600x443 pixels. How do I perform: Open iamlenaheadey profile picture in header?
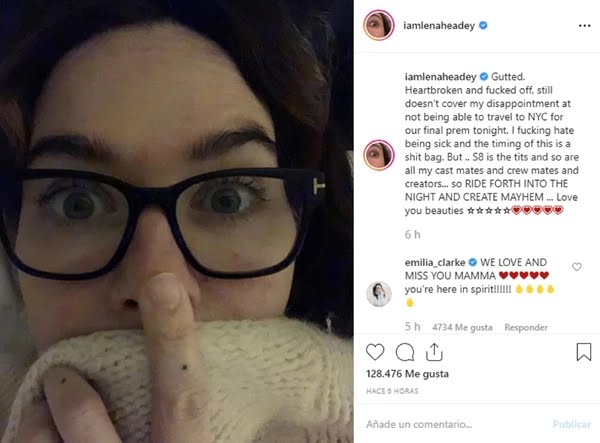[x=379, y=25]
